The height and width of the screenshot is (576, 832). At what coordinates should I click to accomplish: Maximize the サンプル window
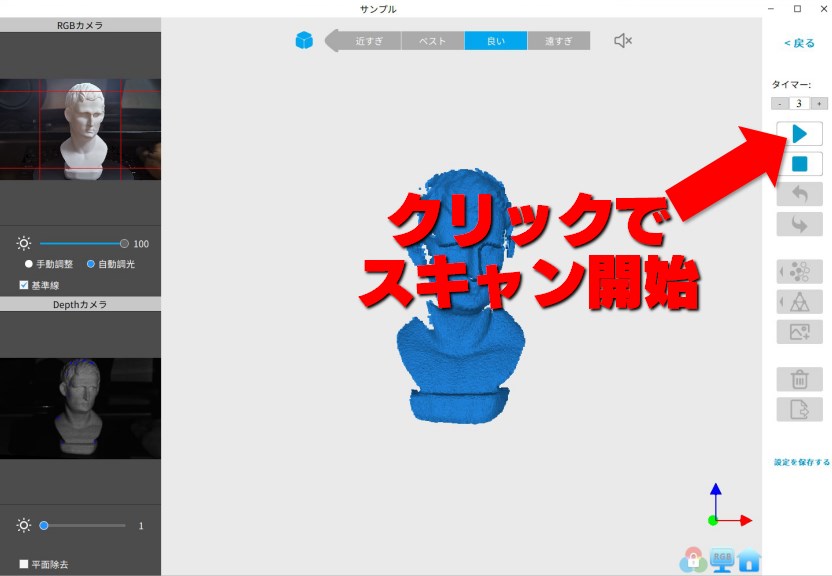798,8
